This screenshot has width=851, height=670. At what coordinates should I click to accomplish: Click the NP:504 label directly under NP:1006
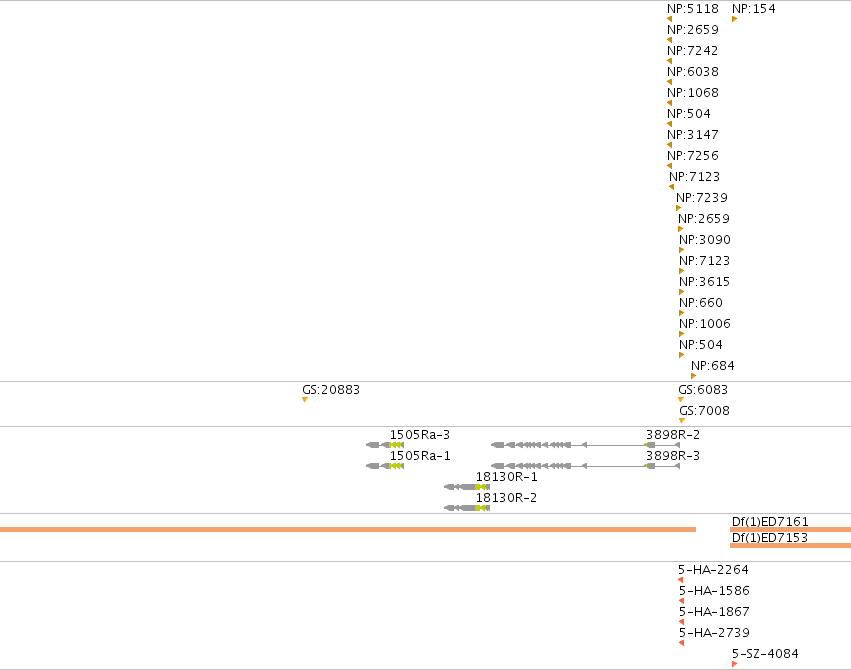(x=701, y=345)
